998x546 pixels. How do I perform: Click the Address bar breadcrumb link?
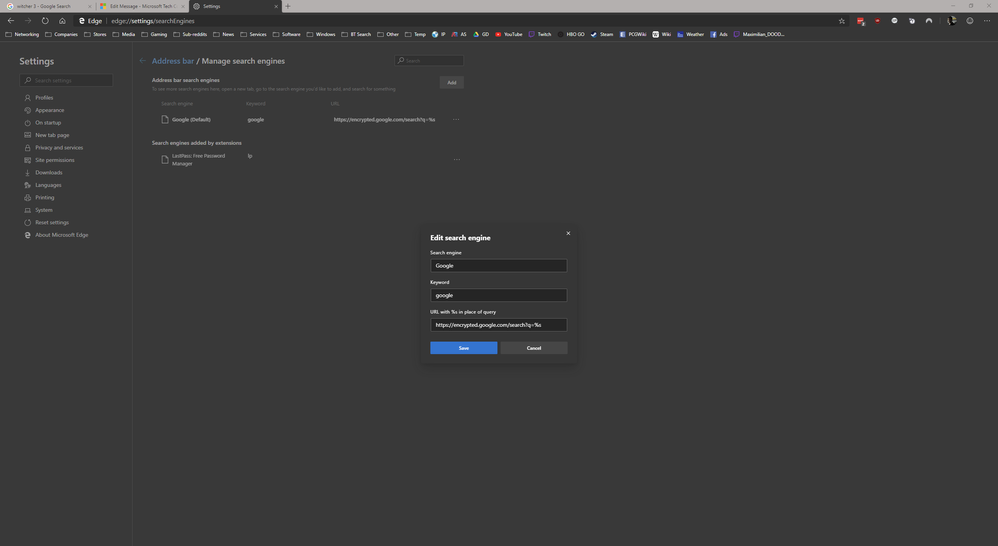(x=172, y=61)
